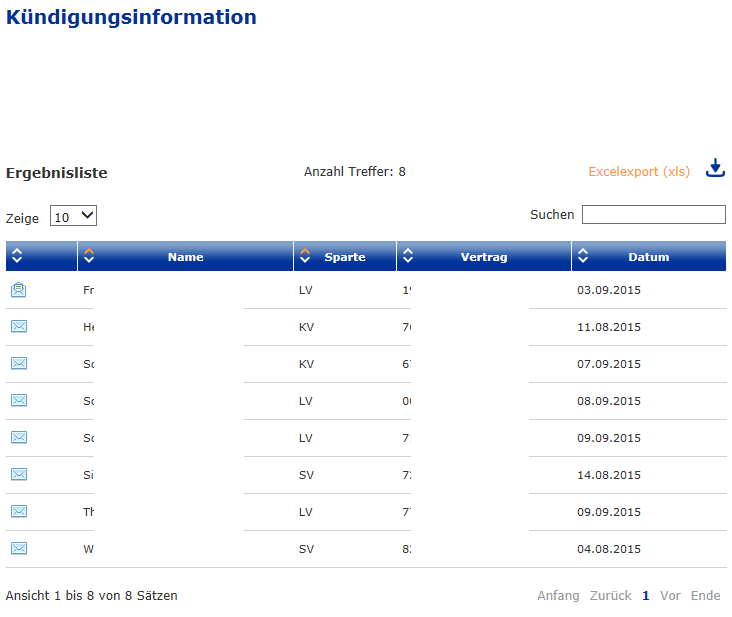Select page 1 in pagination

[x=646, y=596]
